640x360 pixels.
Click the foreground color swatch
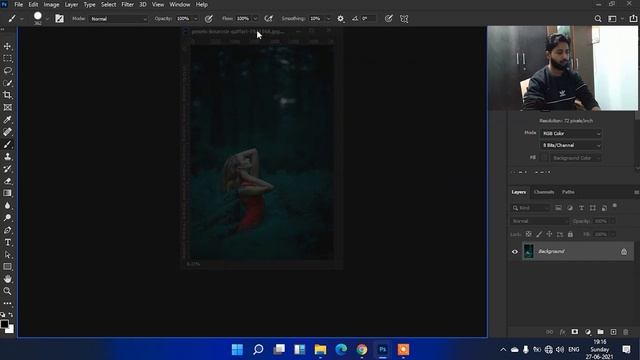click(x=4, y=324)
